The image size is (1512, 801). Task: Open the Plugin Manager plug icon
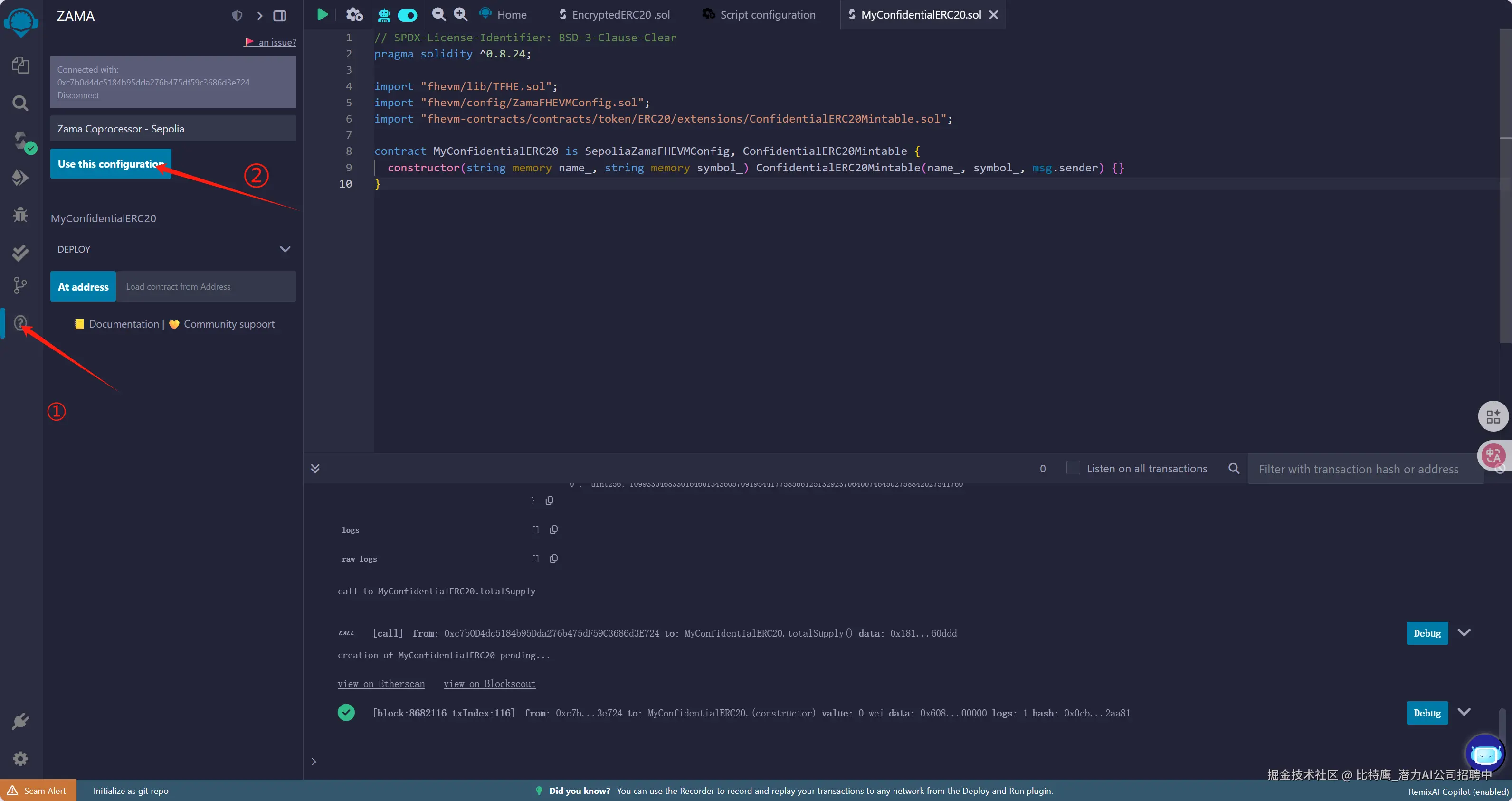tap(20, 721)
